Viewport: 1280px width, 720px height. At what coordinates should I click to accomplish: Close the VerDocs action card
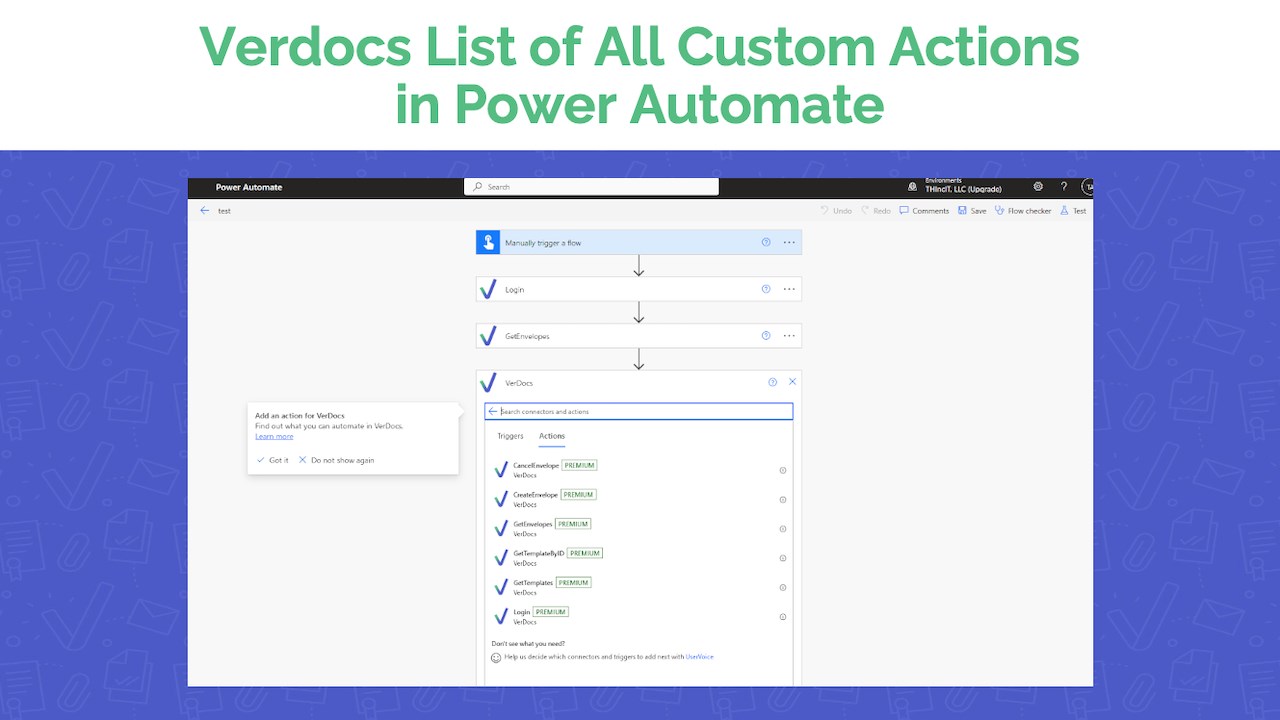[x=793, y=382]
